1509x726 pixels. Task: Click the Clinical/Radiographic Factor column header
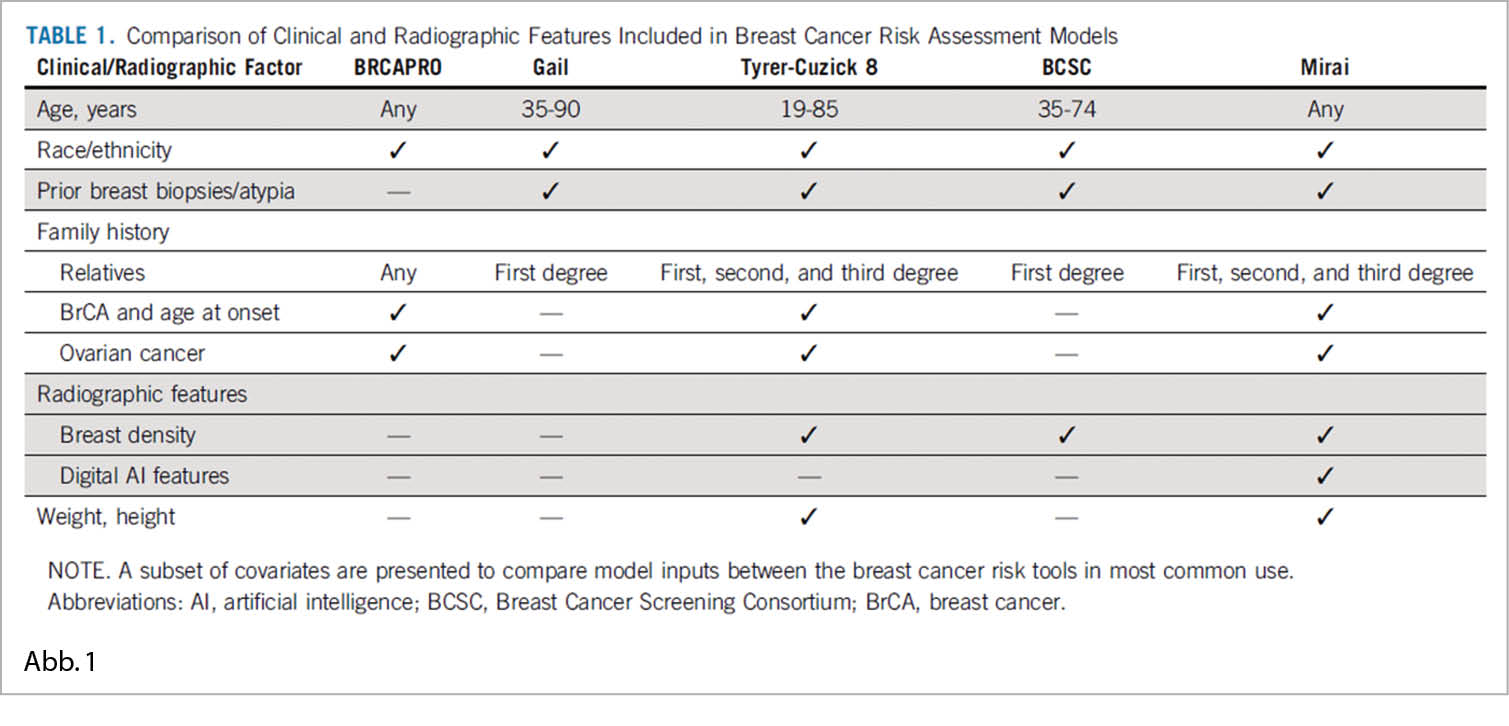pos(169,68)
